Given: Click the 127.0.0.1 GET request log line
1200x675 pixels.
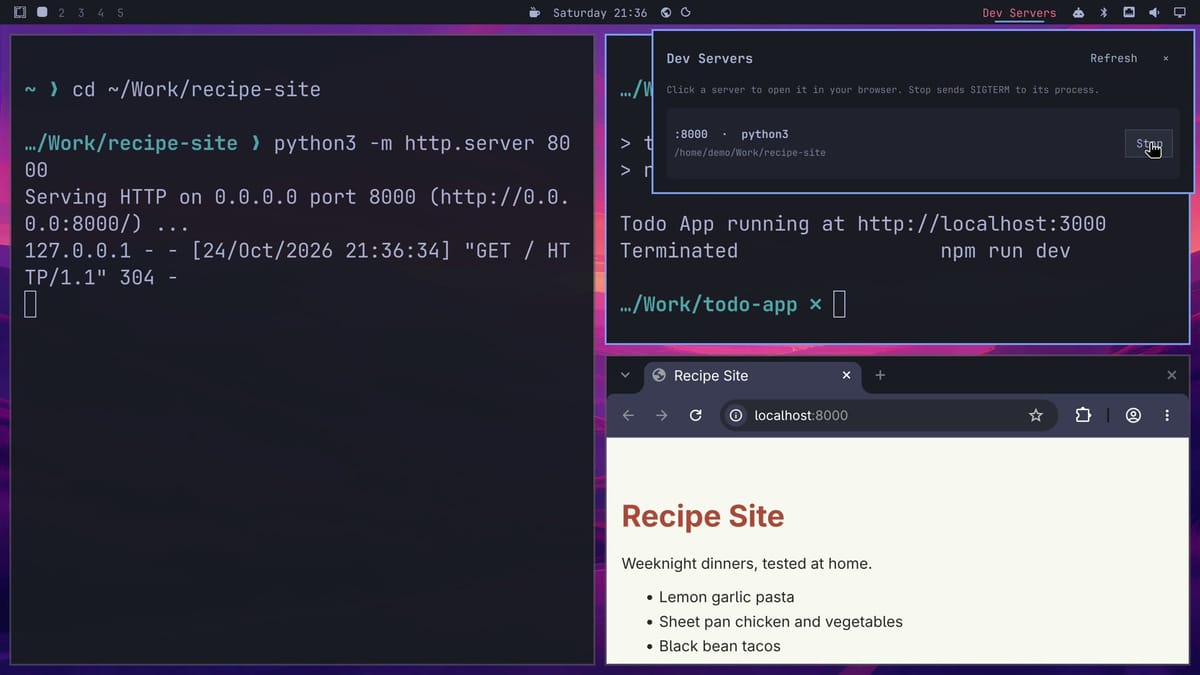Looking at the screenshot, I should point(297,263).
